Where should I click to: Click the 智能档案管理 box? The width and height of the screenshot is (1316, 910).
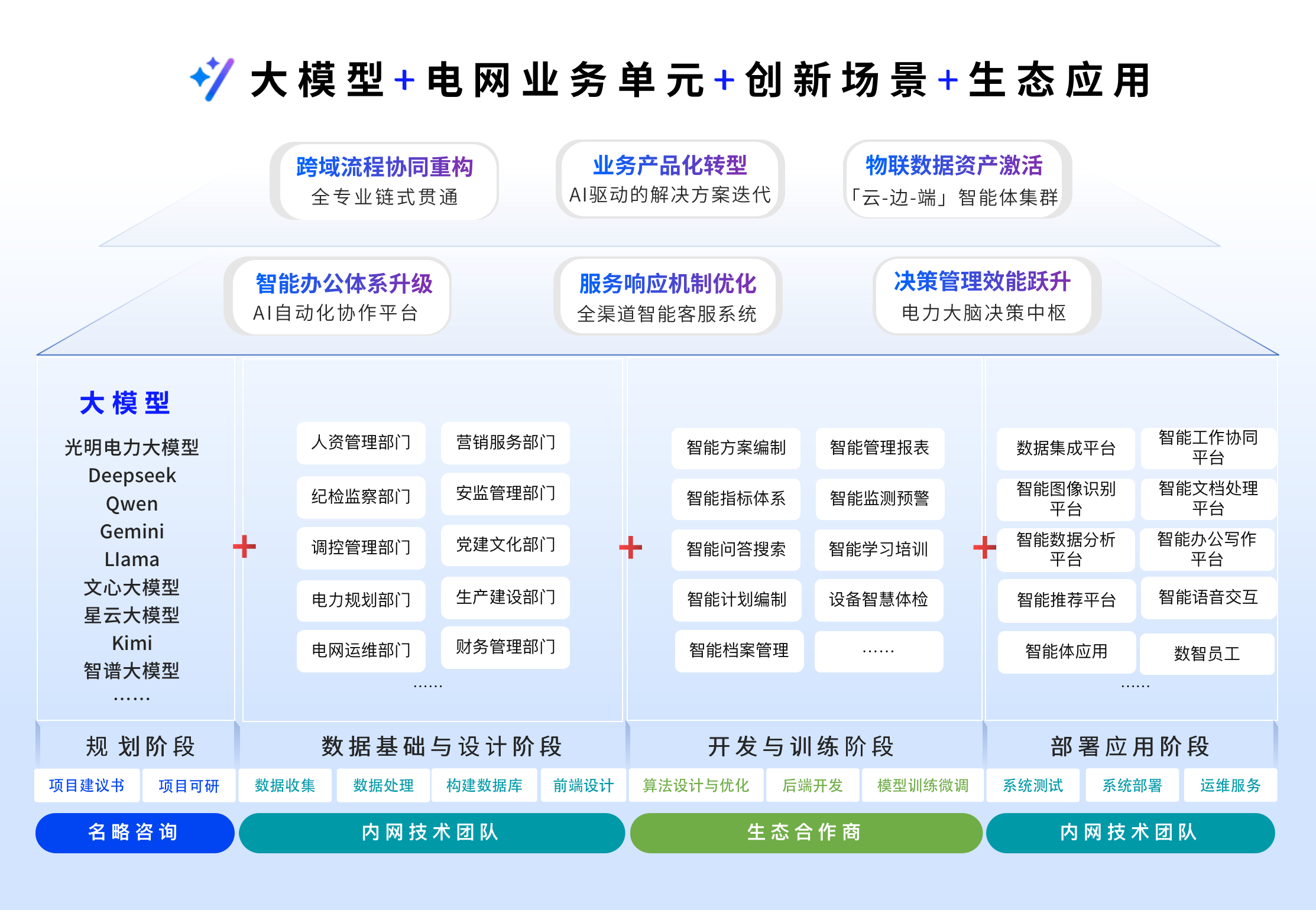click(x=739, y=651)
